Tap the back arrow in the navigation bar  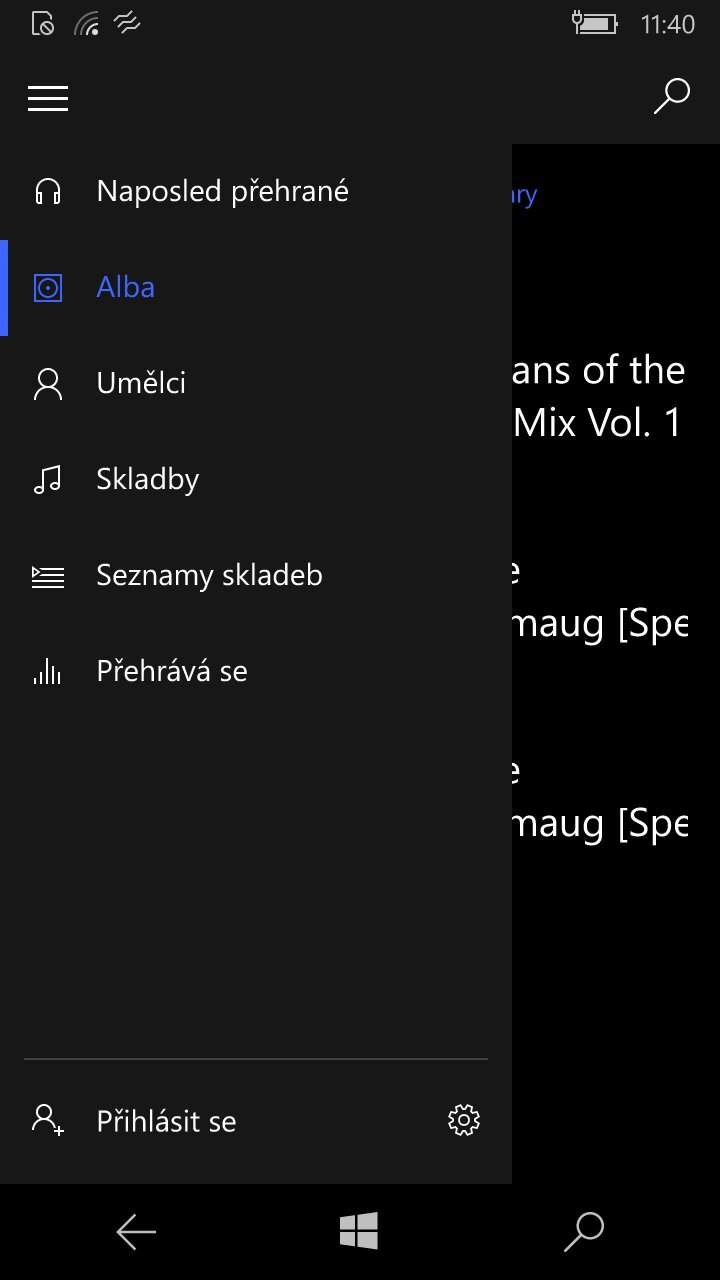click(x=135, y=1231)
